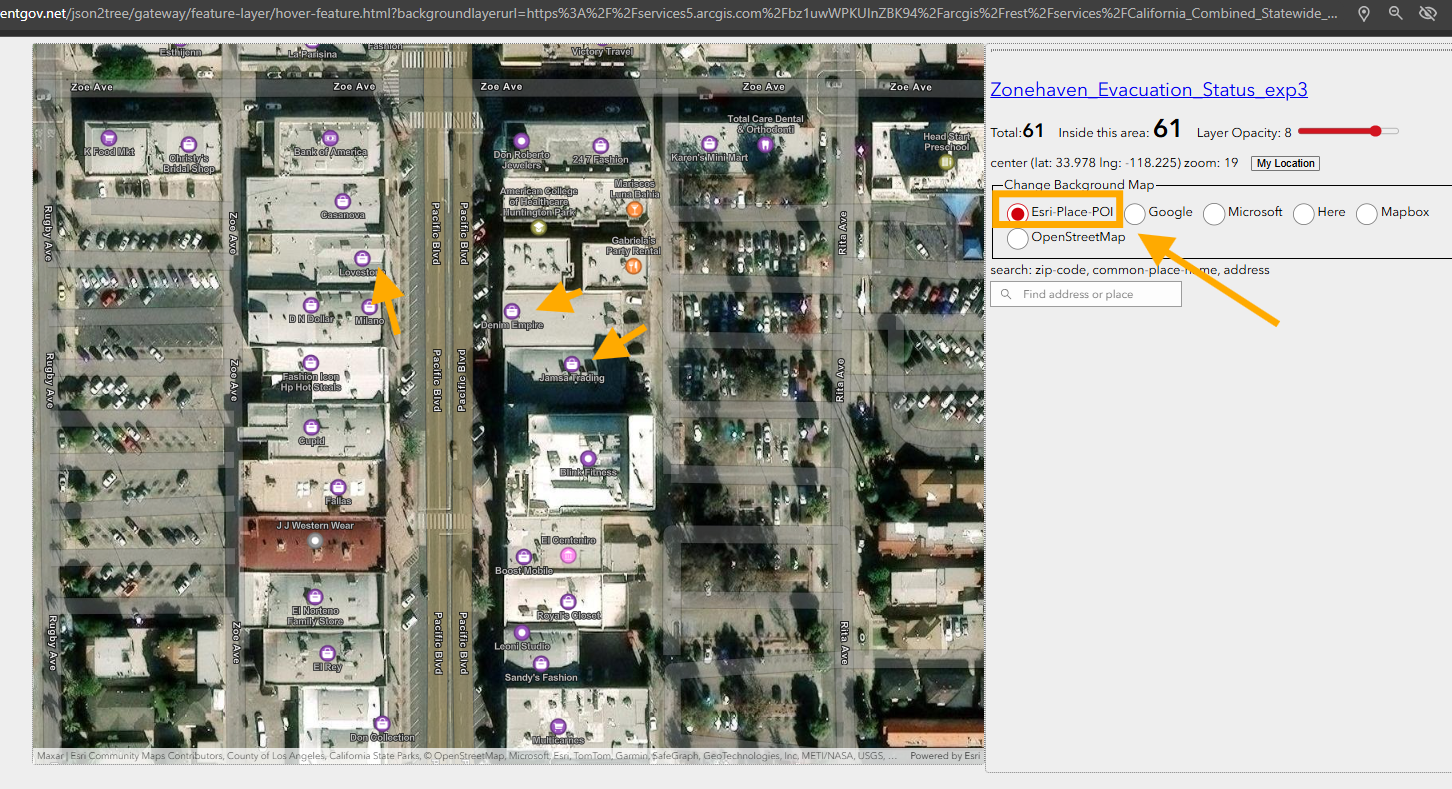Click the Mariscos Luna Bahia restaurant marker
The height and width of the screenshot is (789, 1452).
(x=633, y=210)
